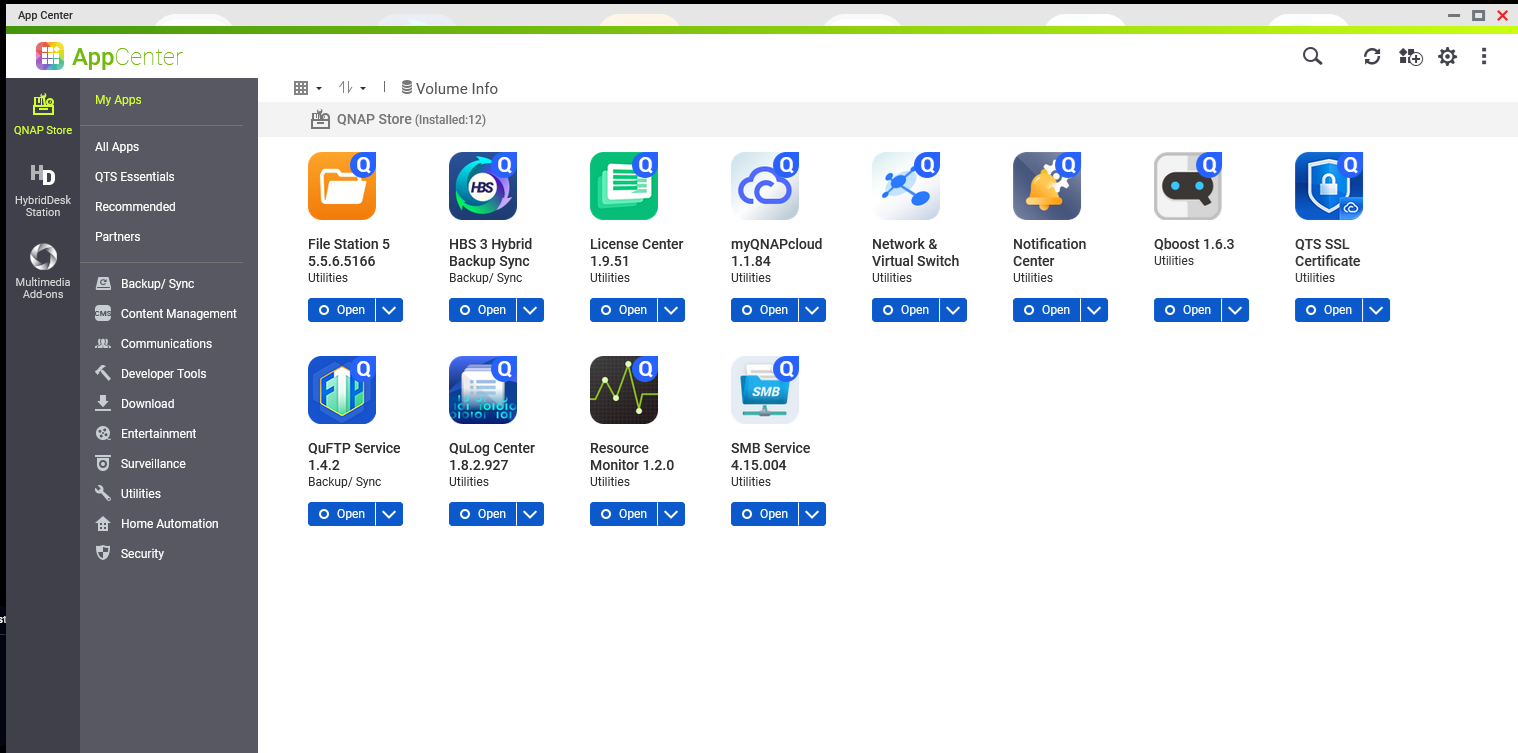Image resolution: width=1518 pixels, height=753 pixels.
Task: Expand the grid view mode dropdown
Action: coord(307,88)
